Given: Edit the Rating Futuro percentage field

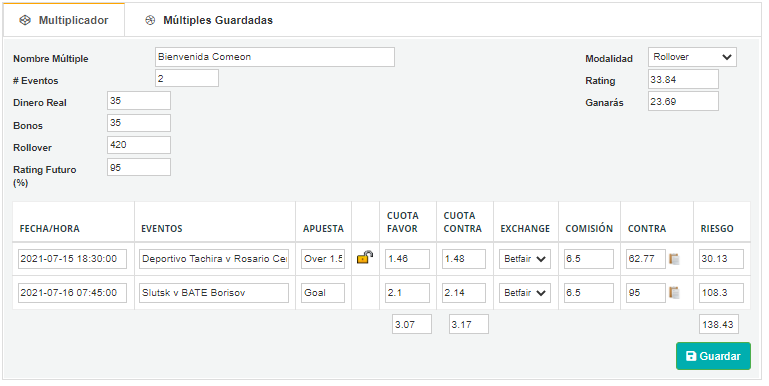Looking at the screenshot, I should click(139, 167).
